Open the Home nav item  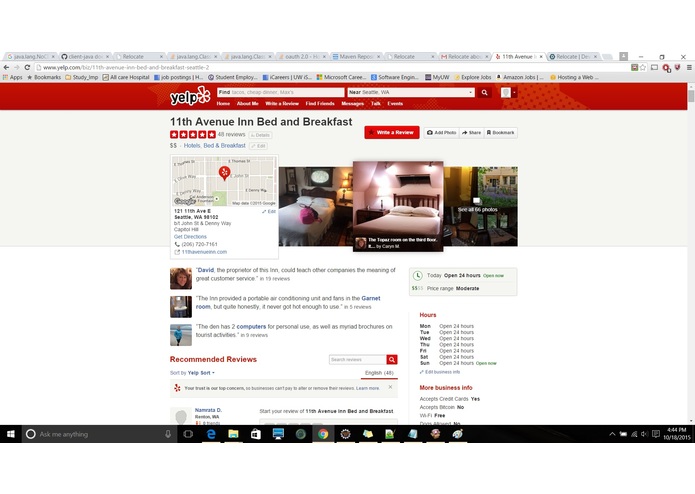click(x=223, y=104)
